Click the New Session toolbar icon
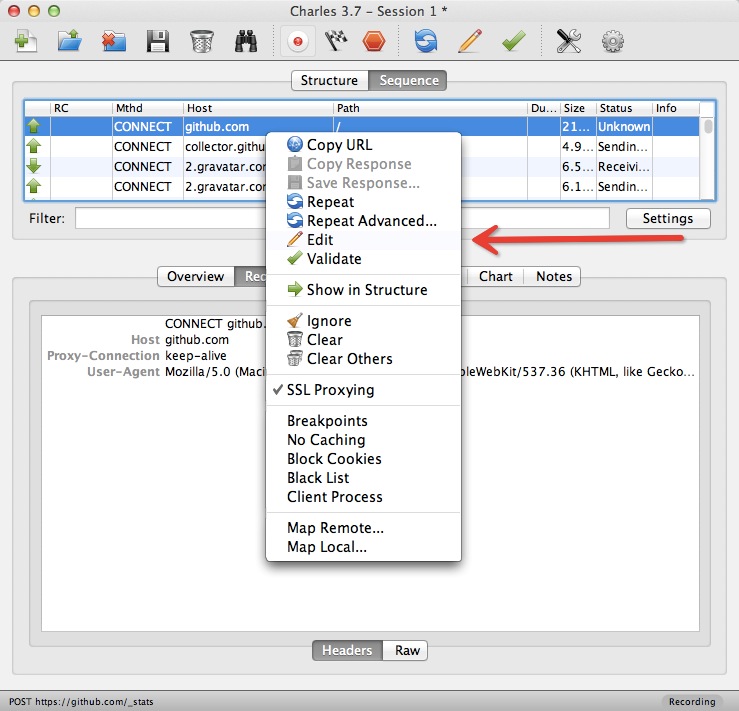Screen dimensions: 739x711 [x=26, y=42]
